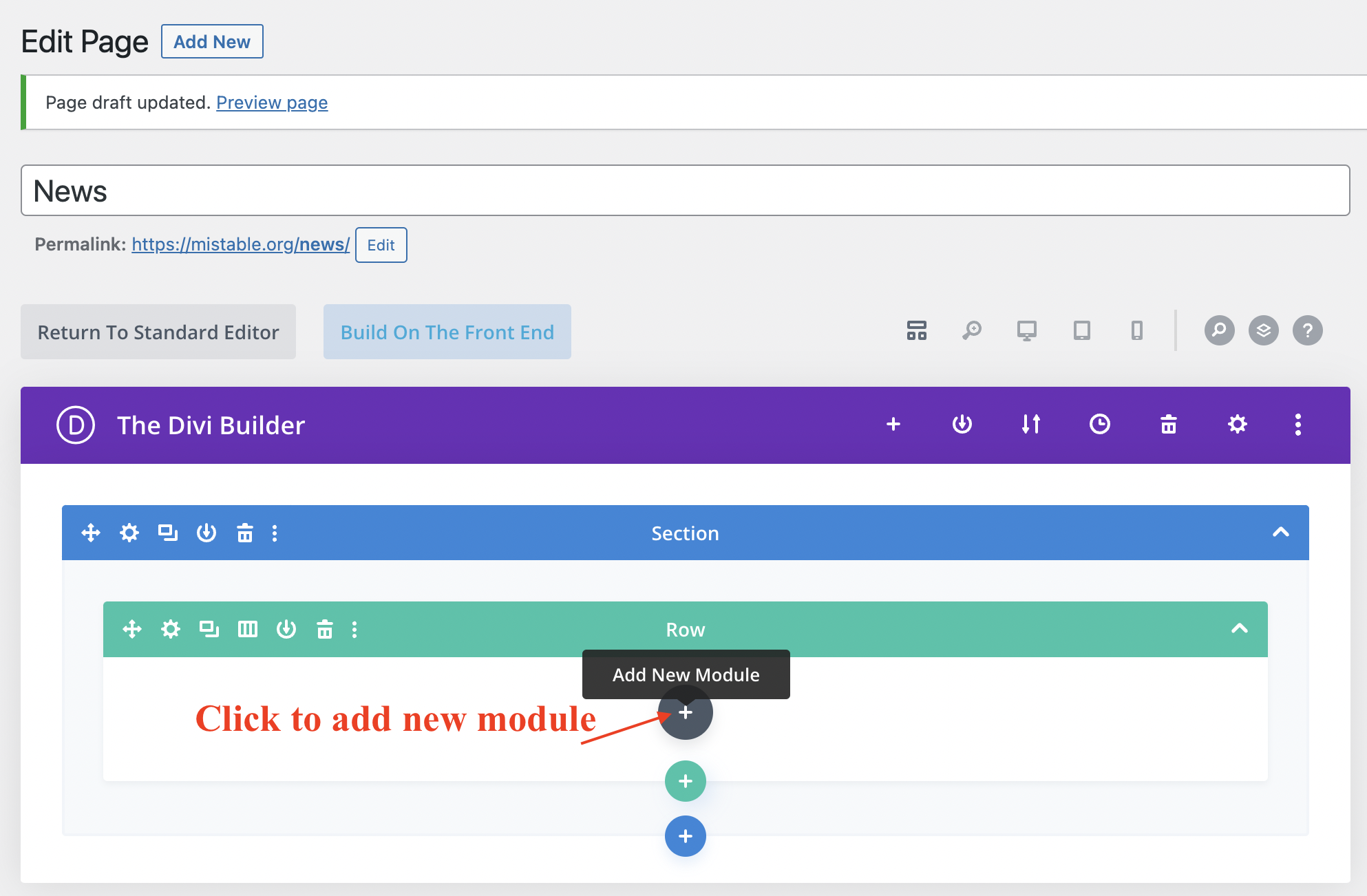Click the Row three-dot overflow menu
The image size is (1367, 896).
tap(357, 628)
